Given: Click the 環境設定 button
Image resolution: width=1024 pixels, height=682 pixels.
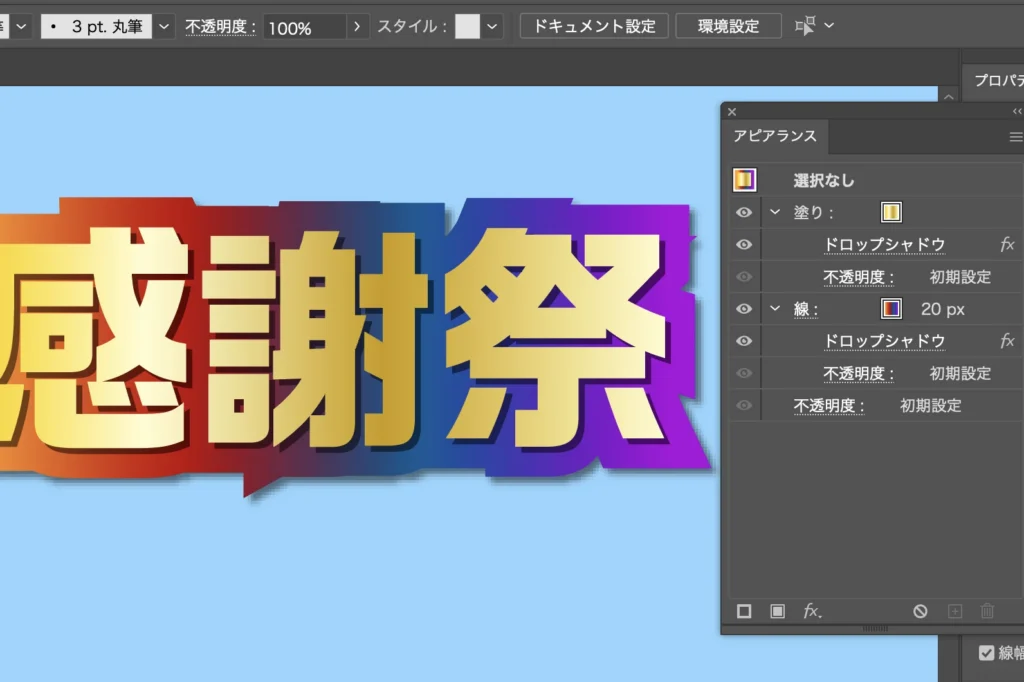Looking at the screenshot, I should point(728,27).
